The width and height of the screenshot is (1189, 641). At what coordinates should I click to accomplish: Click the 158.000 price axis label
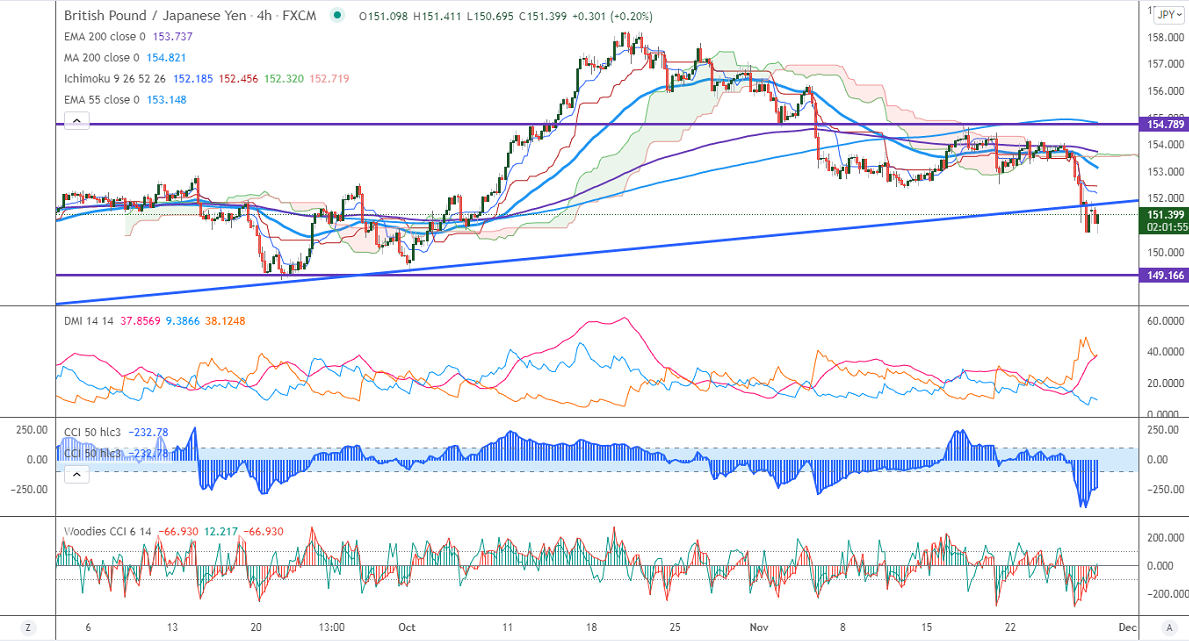[x=1165, y=38]
